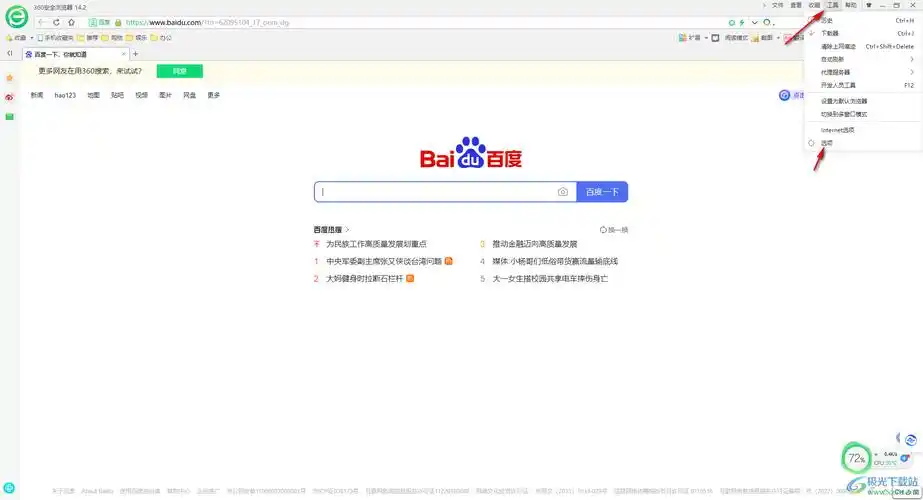The height and width of the screenshot is (500, 923).
Task: Open the hao123 link
Action: point(65,95)
